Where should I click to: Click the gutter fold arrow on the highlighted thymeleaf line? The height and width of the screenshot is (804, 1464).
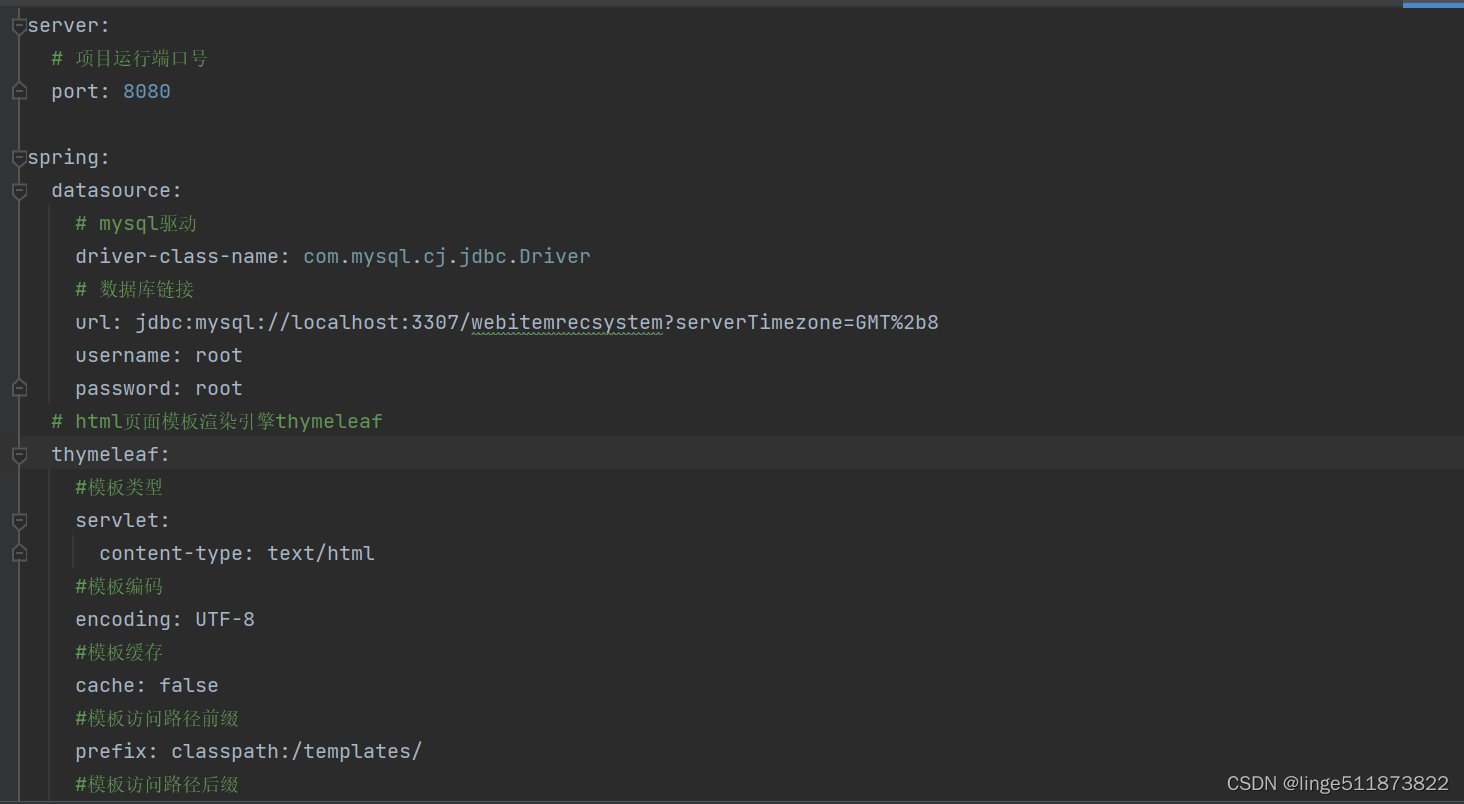(18, 454)
